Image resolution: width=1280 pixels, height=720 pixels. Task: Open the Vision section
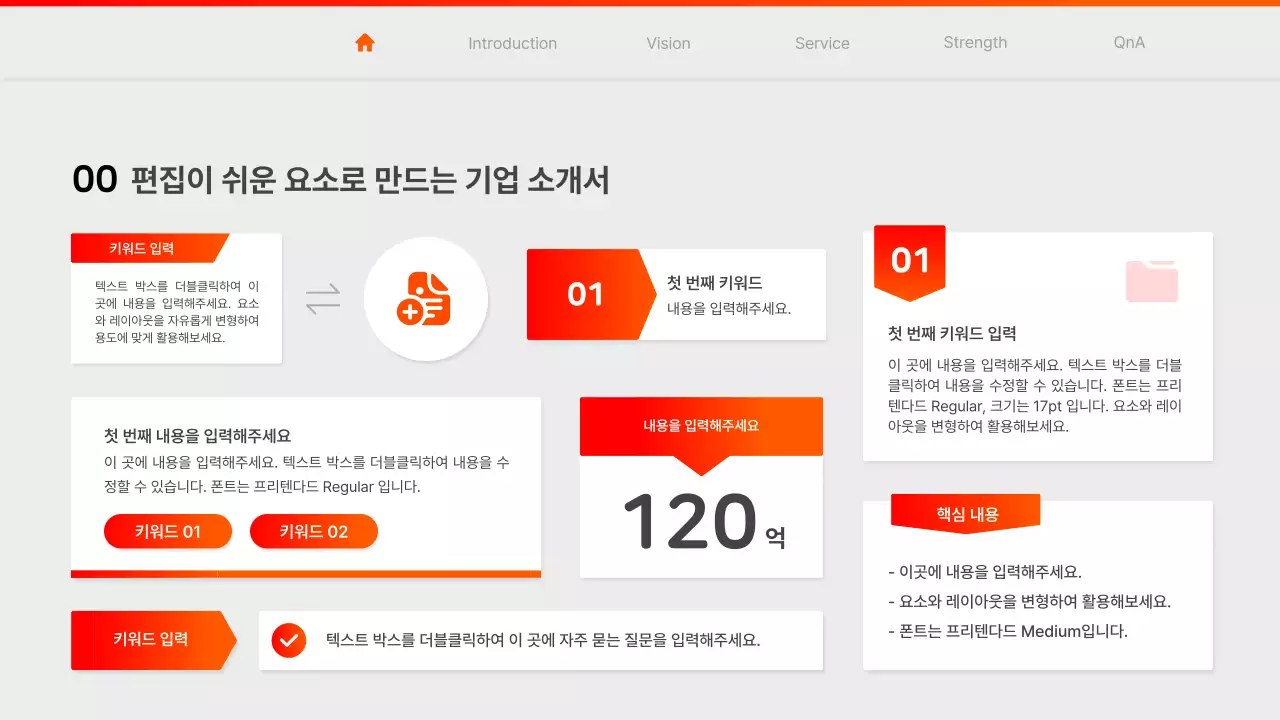[668, 43]
